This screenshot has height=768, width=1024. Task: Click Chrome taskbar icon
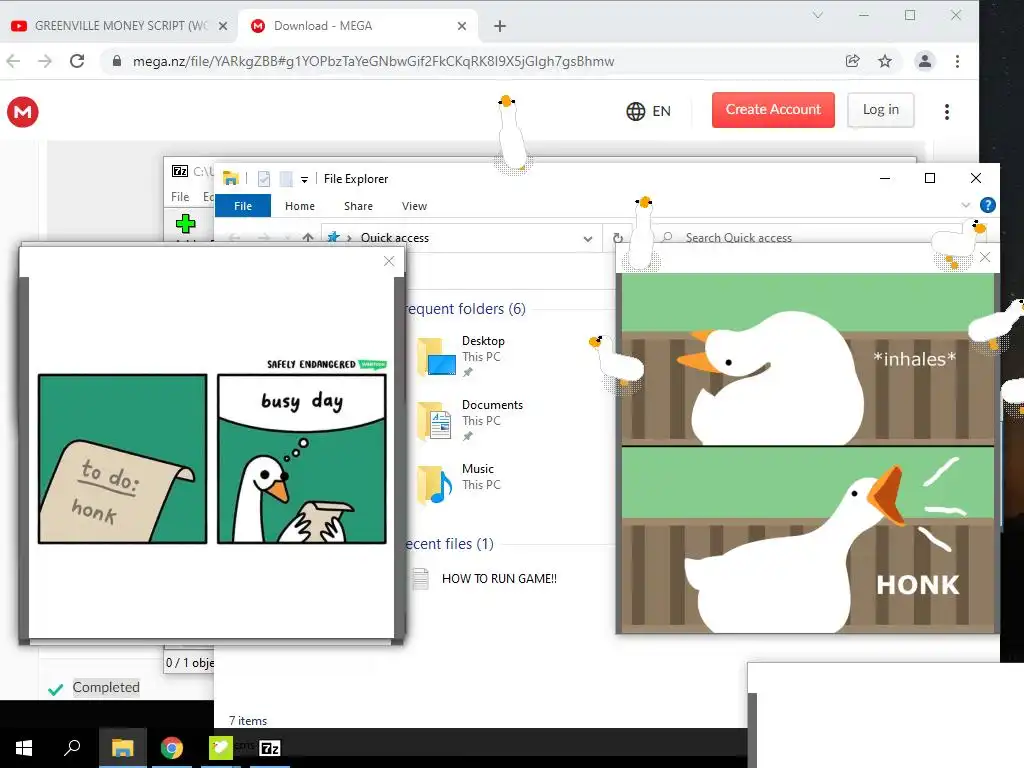(x=172, y=748)
